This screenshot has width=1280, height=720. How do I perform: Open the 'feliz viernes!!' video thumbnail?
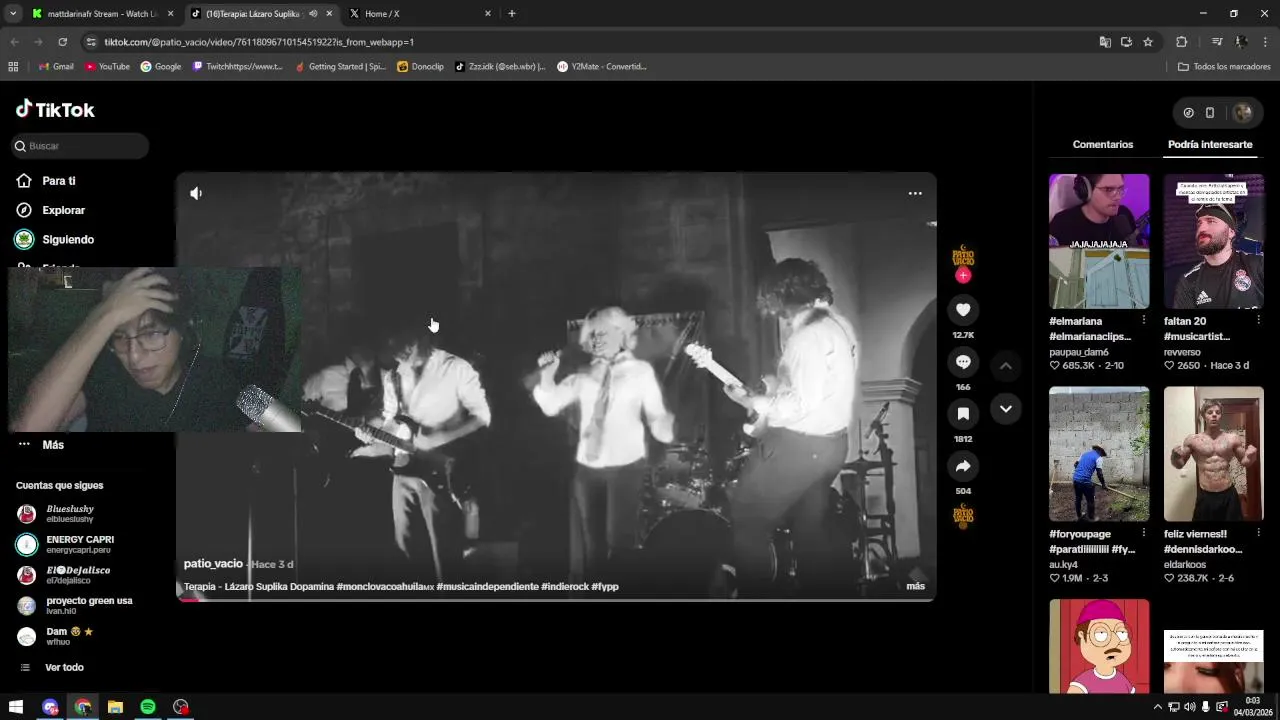1213,454
